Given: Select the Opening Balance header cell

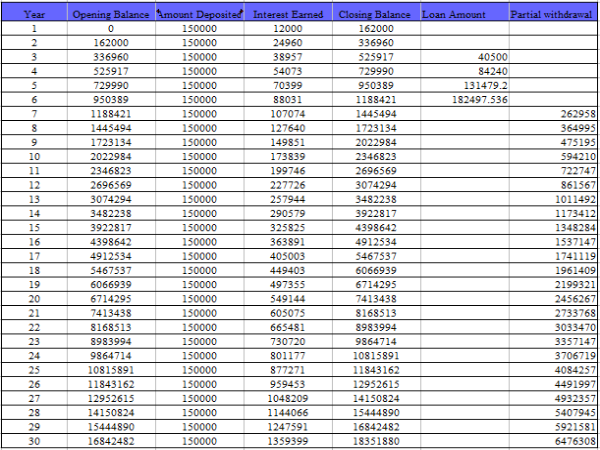Looking at the screenshot, I should tap(110, 15).
